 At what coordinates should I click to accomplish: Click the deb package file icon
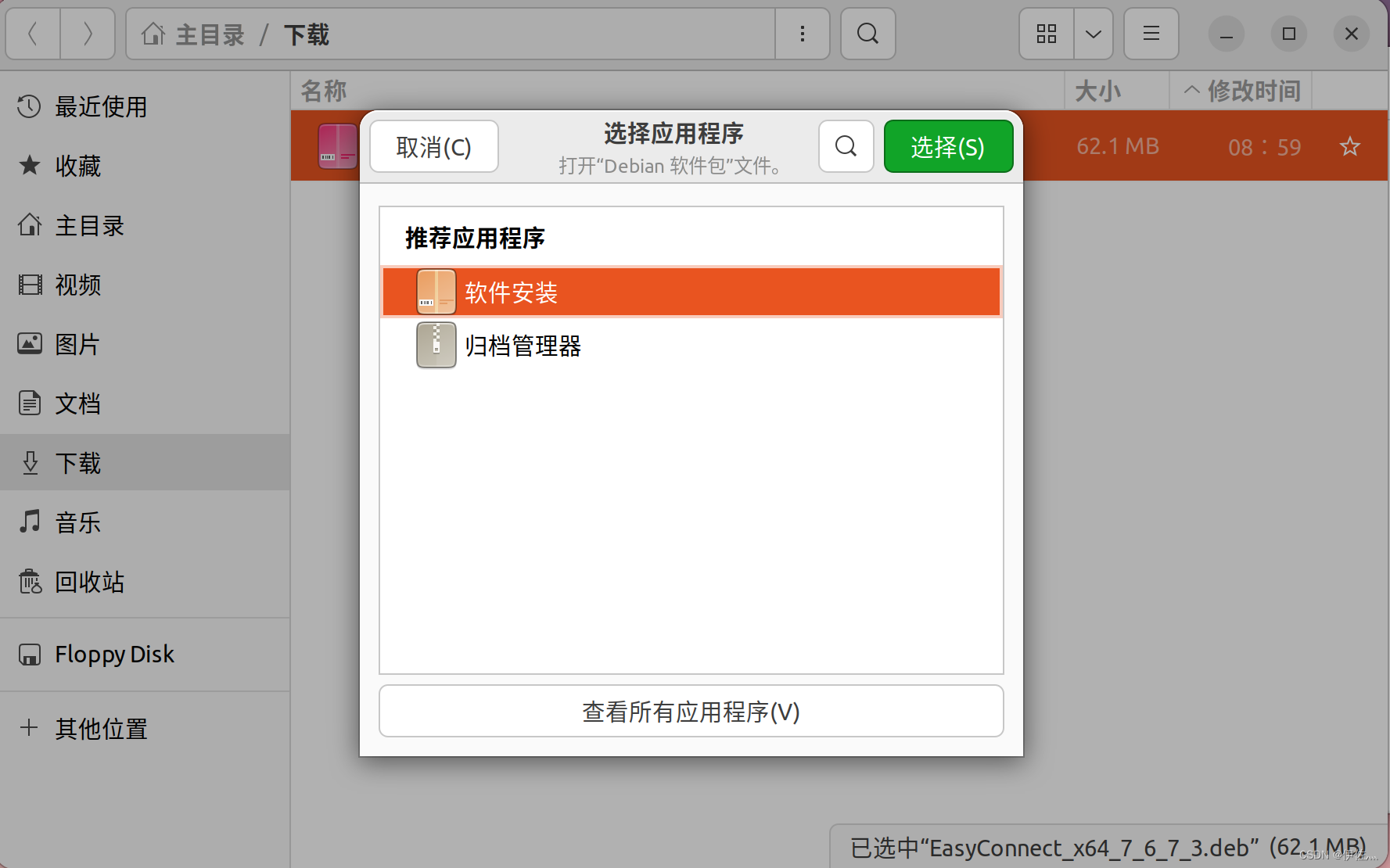click(337, 146)
